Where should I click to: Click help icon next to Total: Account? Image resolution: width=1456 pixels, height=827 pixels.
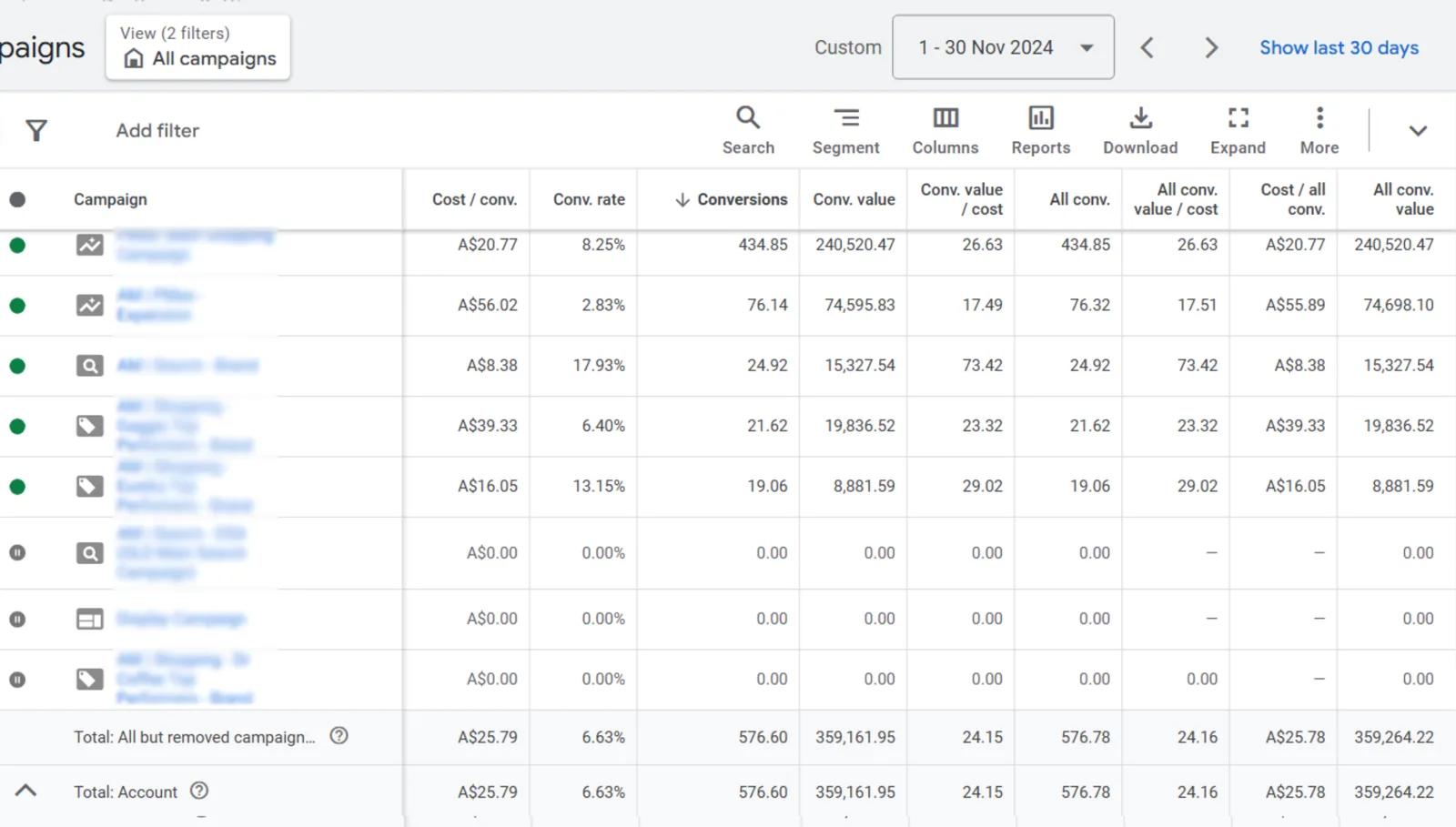199,791
